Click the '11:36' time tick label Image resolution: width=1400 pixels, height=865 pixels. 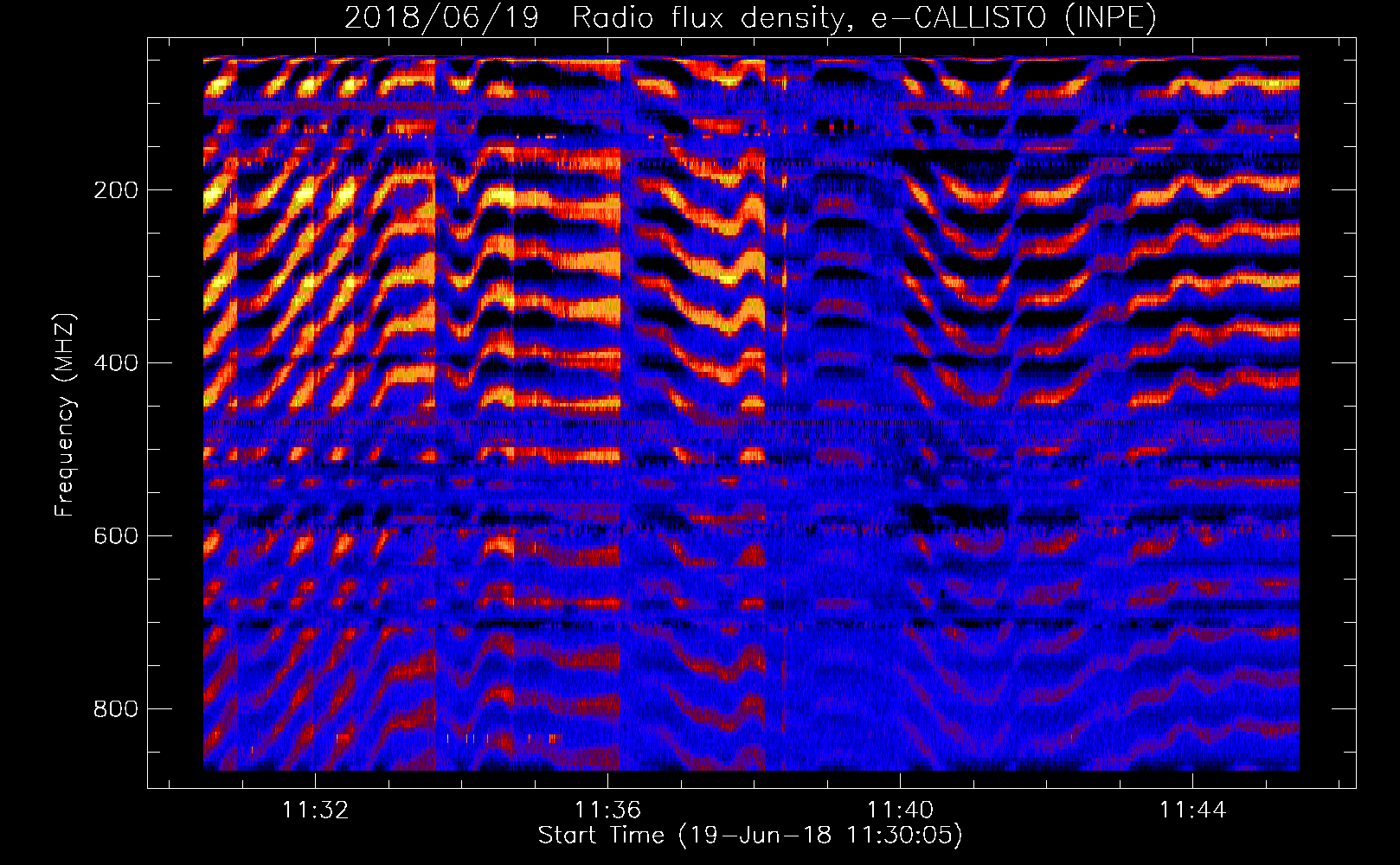(x=608, y=811)
